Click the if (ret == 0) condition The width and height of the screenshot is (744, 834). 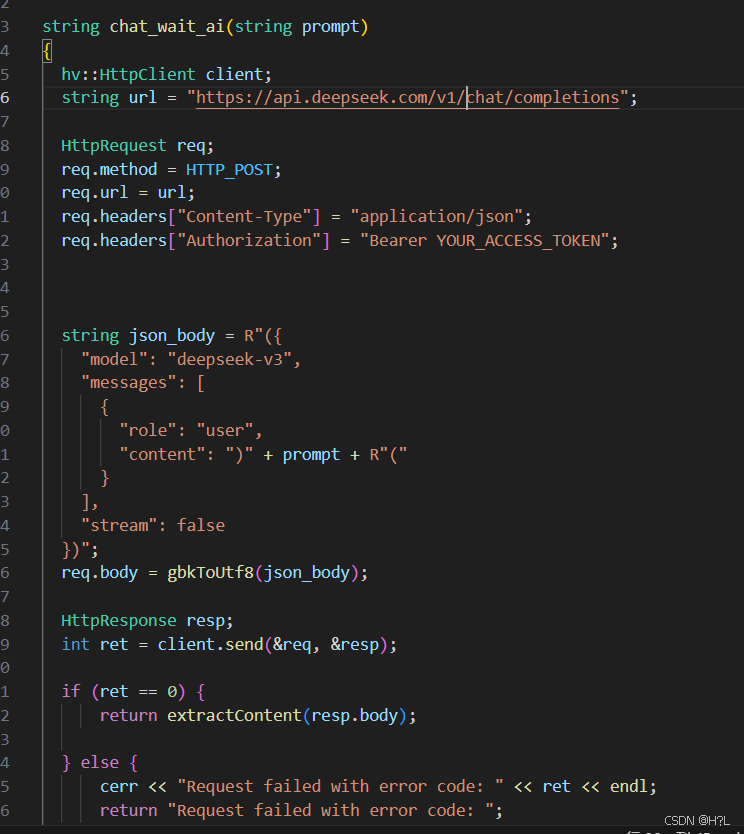[x=123, y=691]
